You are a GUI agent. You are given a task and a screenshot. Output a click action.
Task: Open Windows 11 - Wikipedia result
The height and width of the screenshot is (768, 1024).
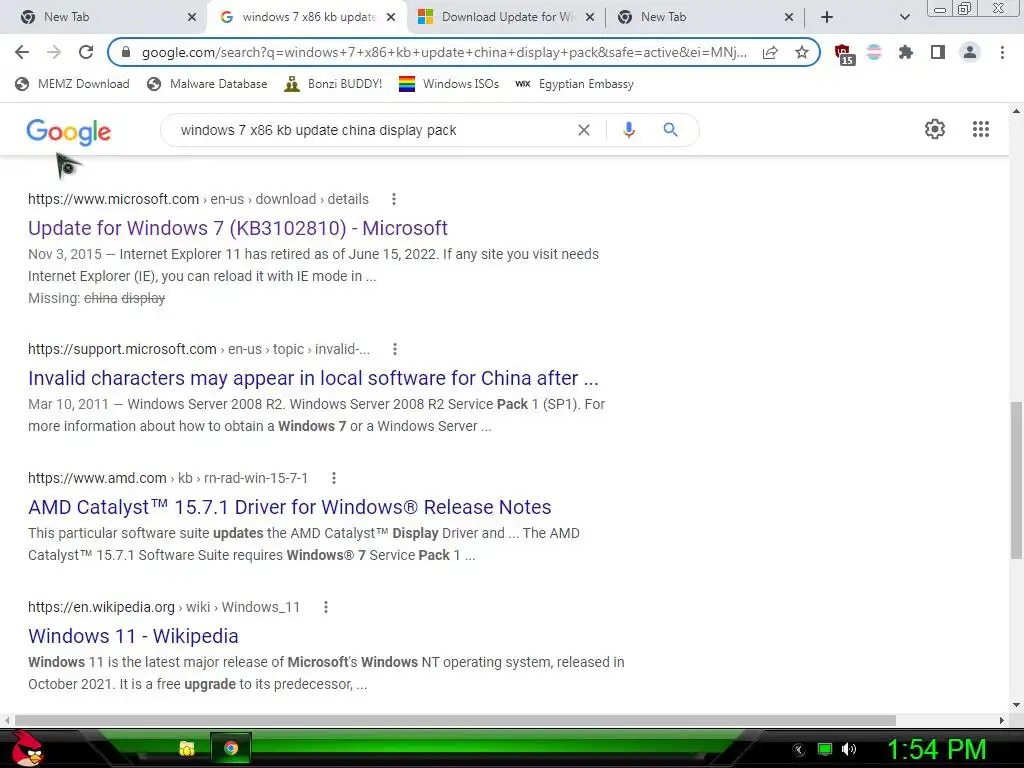tap(133, 636)
